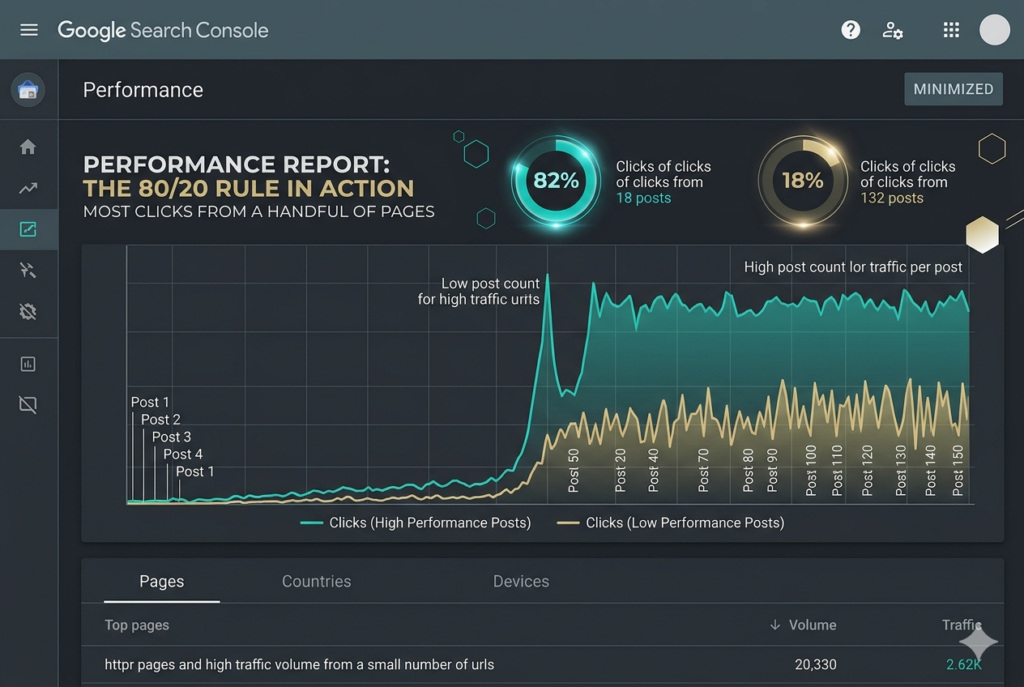Toggle Clicks (Low Performance Posts) legend
Screen dimensions: 1024x687
click(x=671, y=523)
